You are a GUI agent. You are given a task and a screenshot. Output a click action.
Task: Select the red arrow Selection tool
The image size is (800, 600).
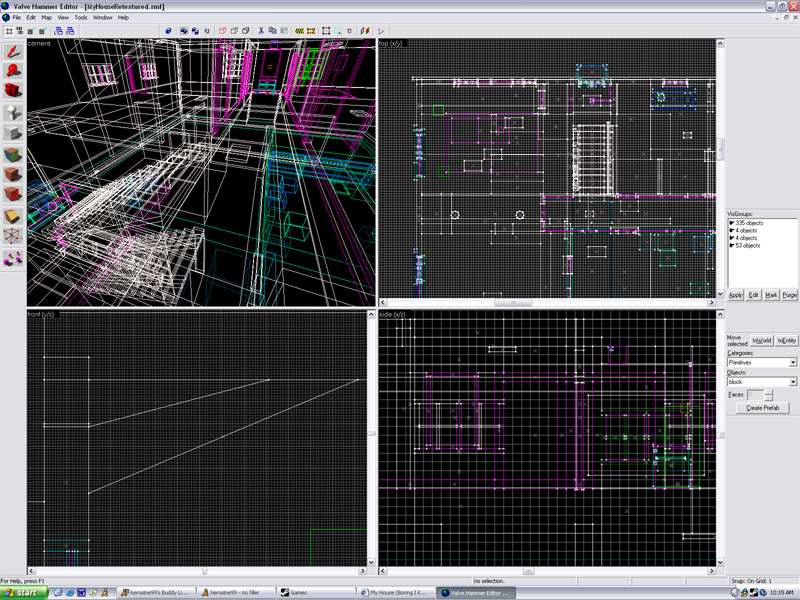click(x=13, y=51)
